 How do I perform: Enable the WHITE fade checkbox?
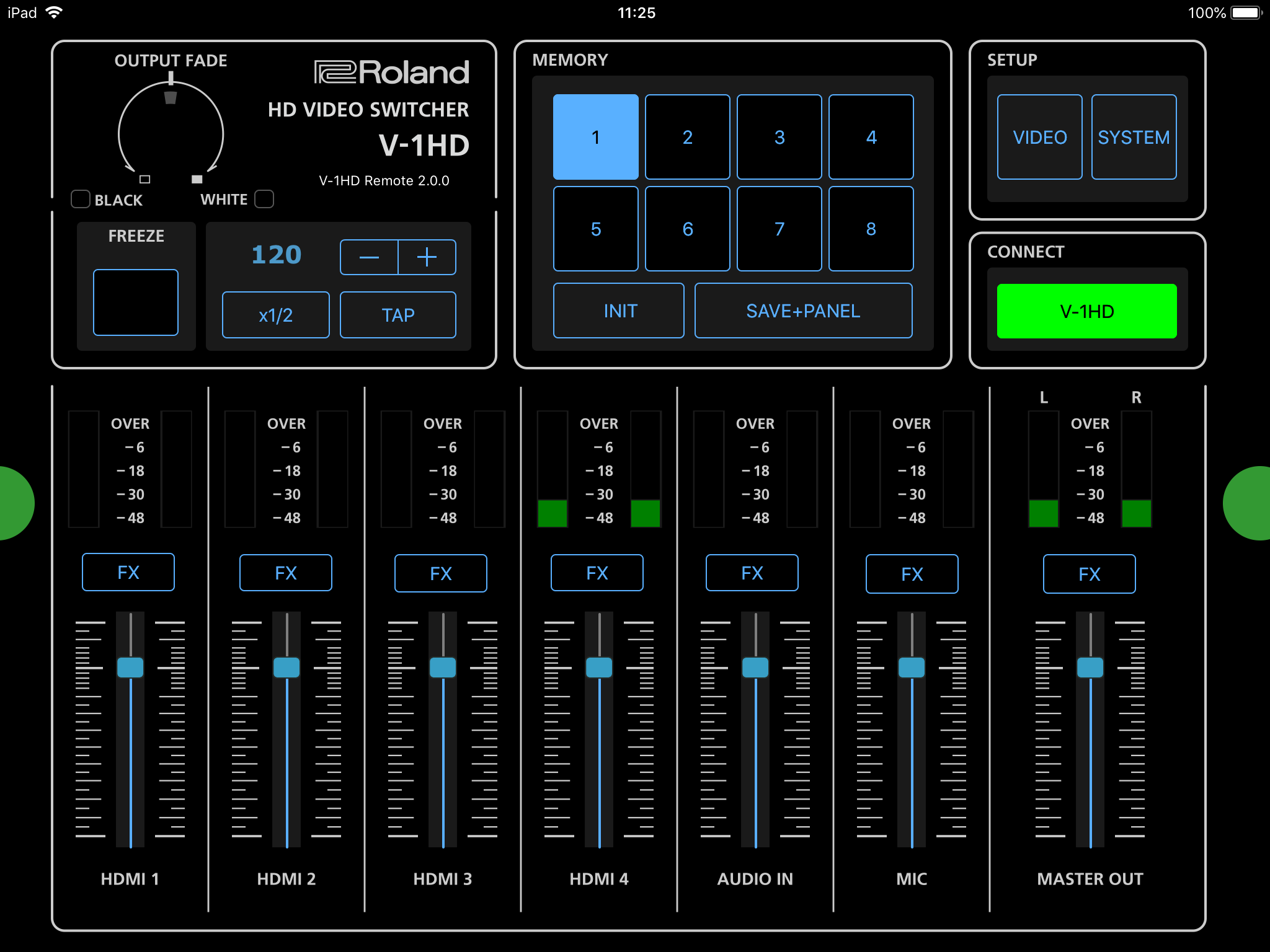(264, 199)
